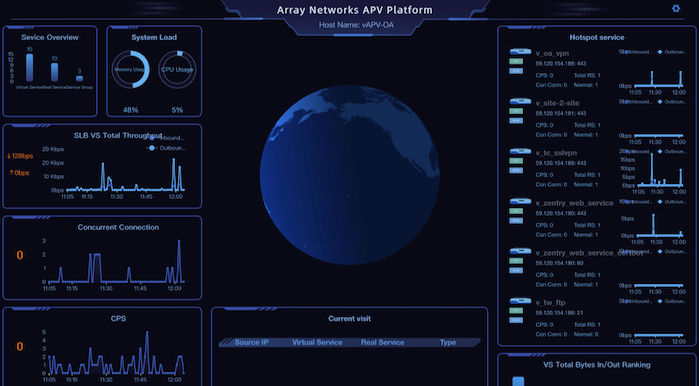The width and height of the screenshot is (699, 386).
Task: Click the green badge under v_tc_sslvpn icon
Action: coord(516,161)
